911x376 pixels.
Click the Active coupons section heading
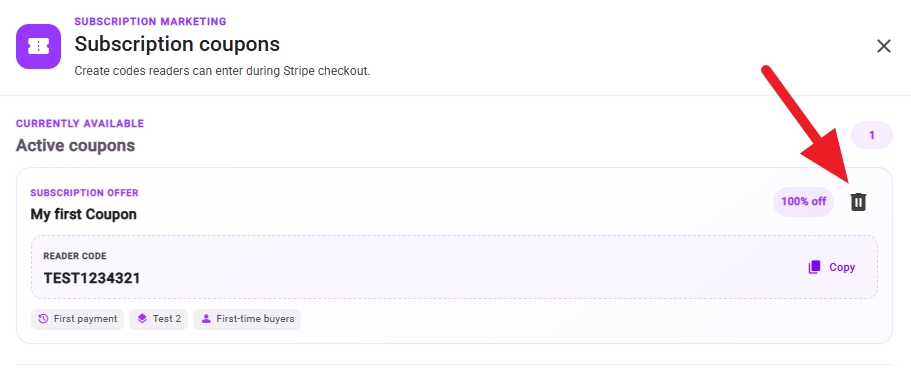tap(76, 145)
